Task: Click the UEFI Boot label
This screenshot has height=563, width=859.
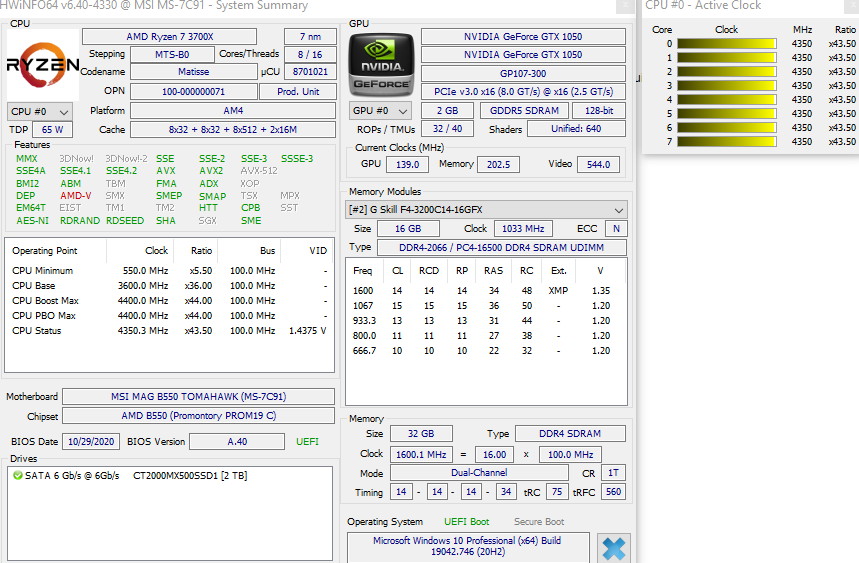Action: click(x=467, y=522)
